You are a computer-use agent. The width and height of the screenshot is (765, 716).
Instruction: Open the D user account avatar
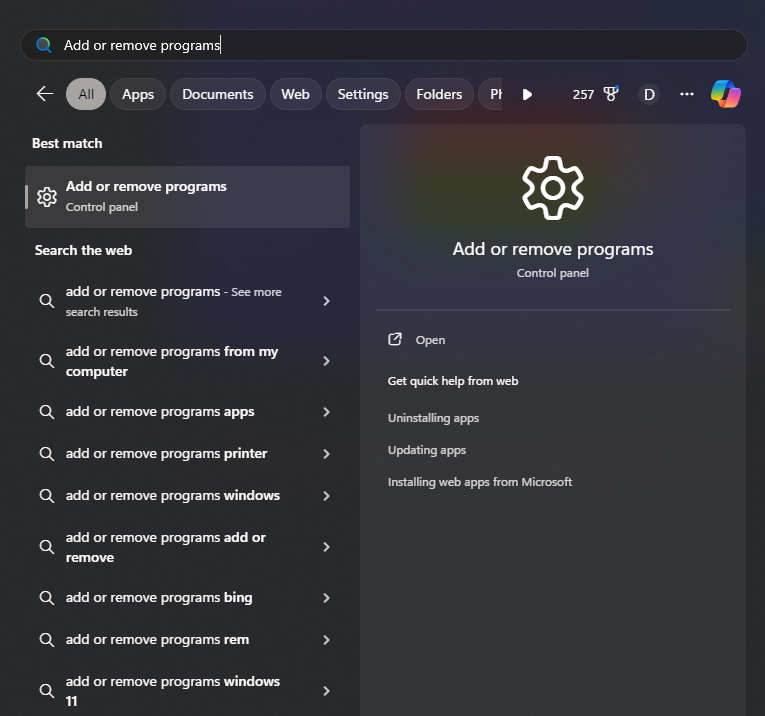point(649,94)
